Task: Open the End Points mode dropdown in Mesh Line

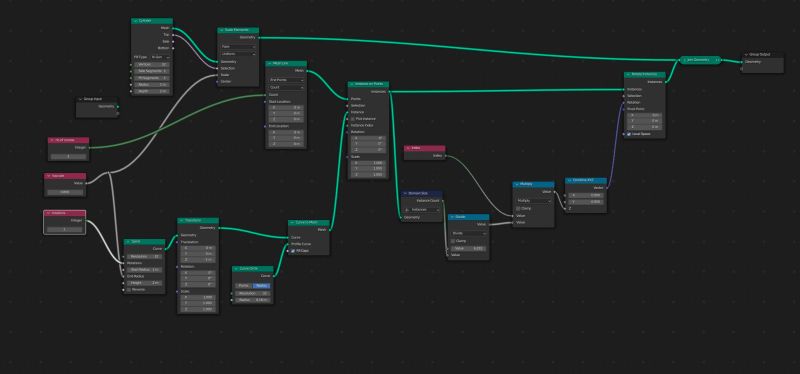Action: 287,80
